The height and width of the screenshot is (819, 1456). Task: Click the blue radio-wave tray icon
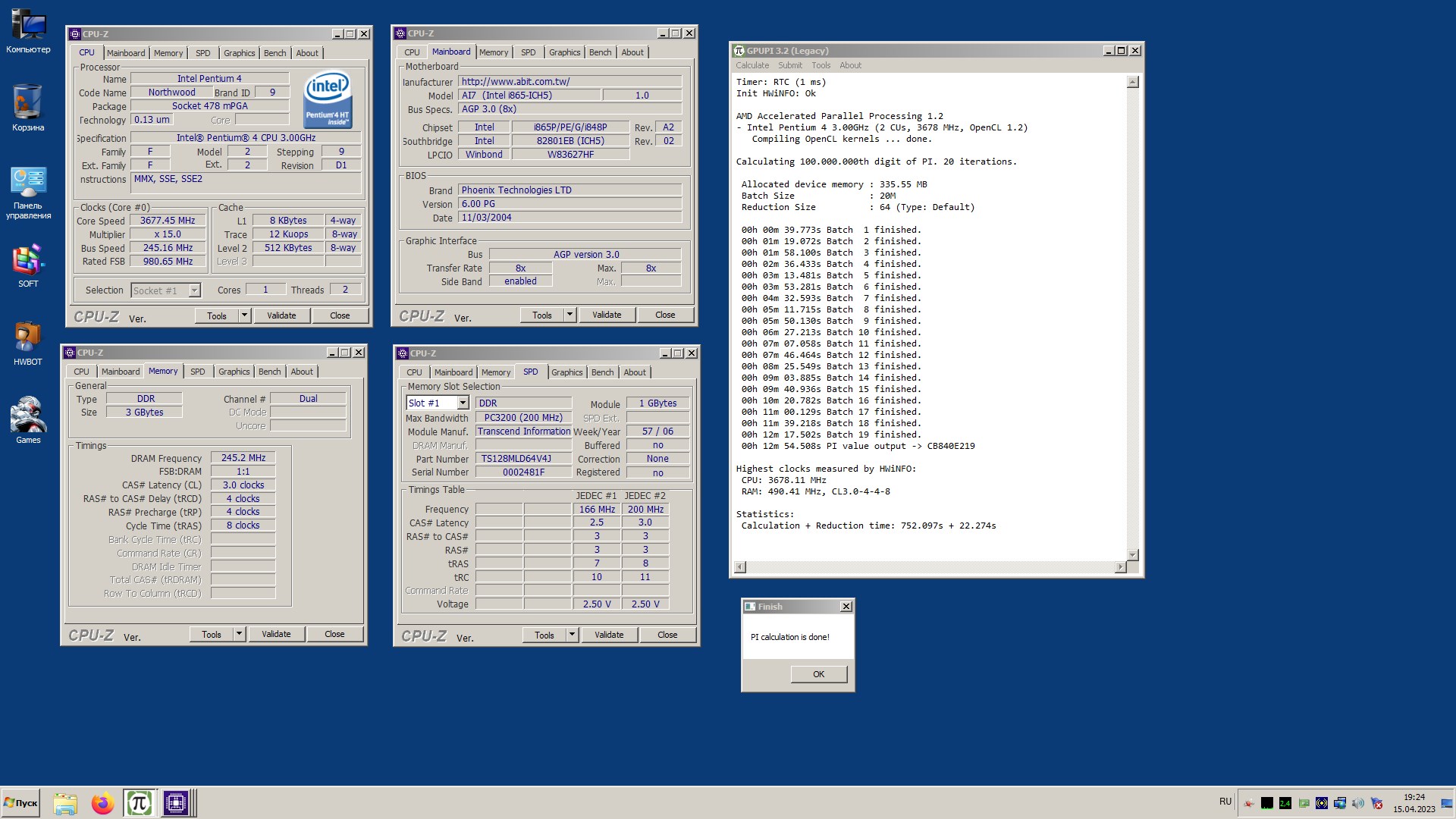[1322, 803]
